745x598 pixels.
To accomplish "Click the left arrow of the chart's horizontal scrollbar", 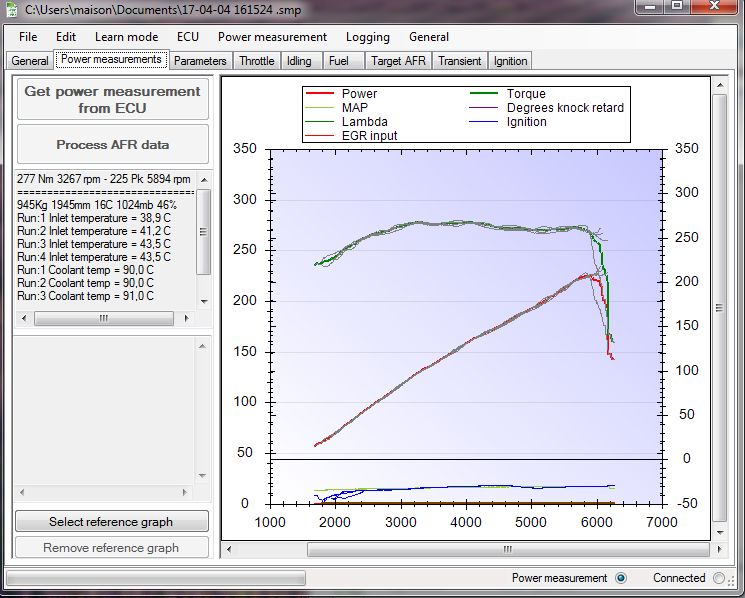I will (x=228, y=549).
